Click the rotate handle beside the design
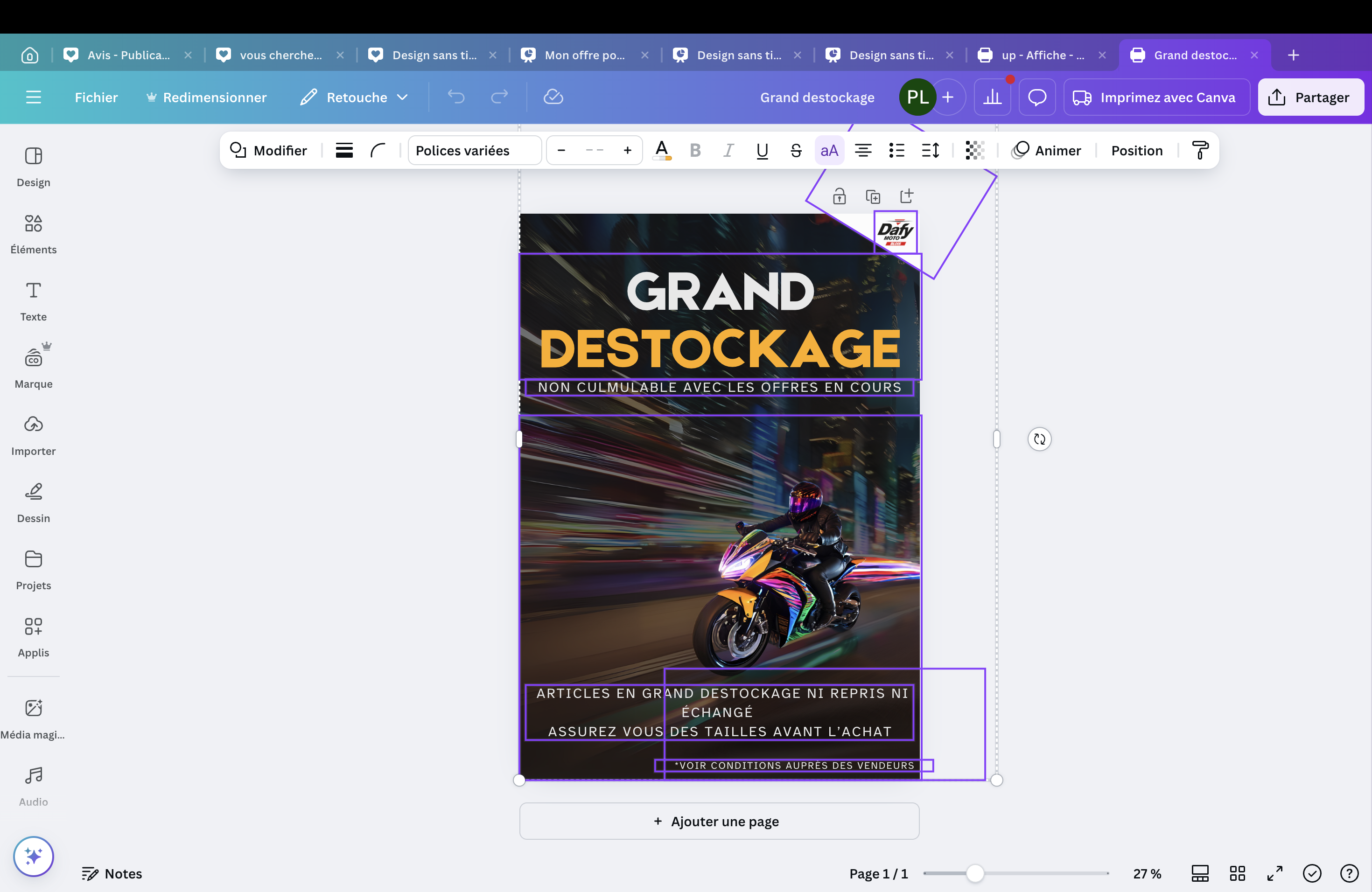This screenshot has height=892, width=1372. coord(1039,439)
